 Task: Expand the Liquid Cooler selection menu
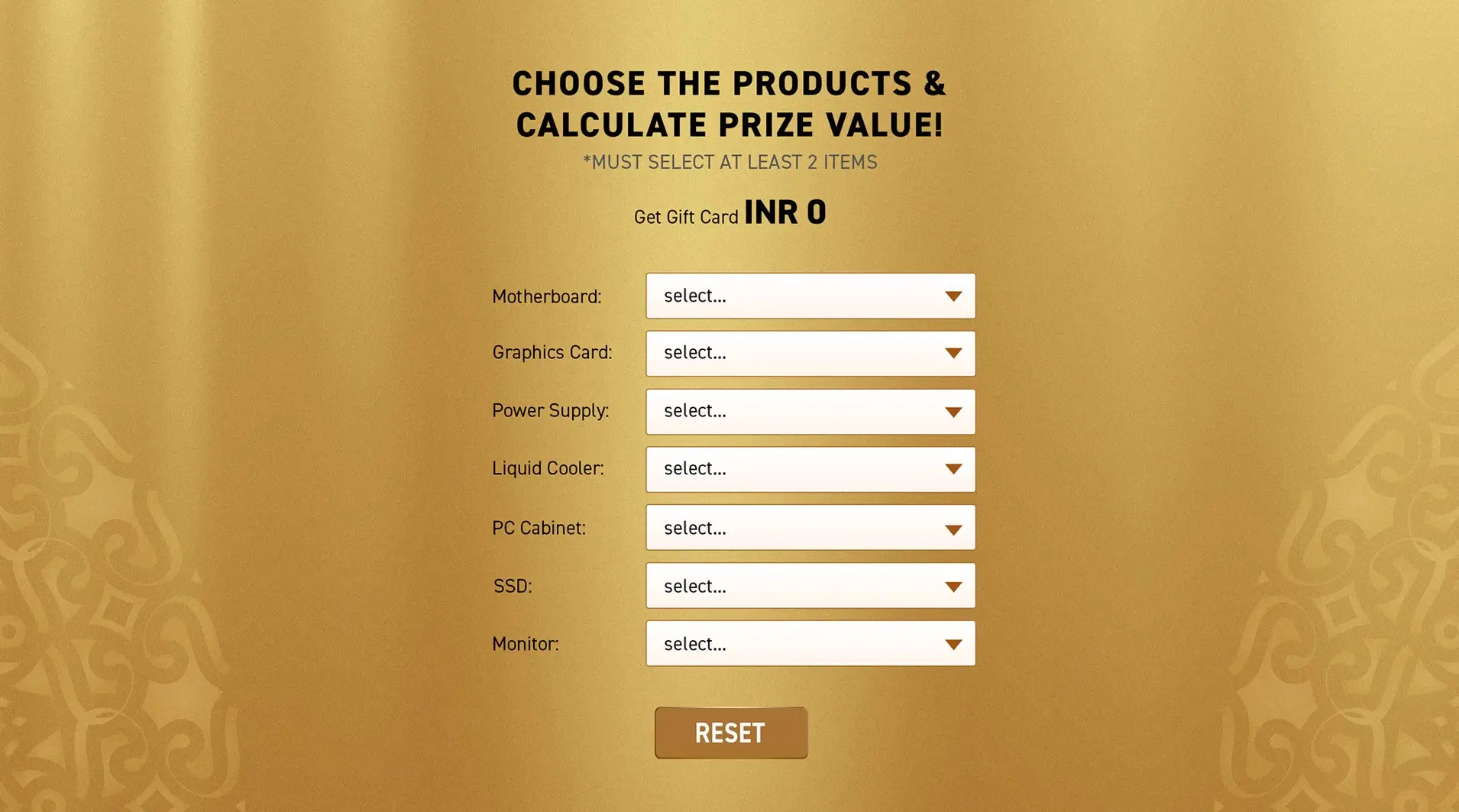coord(810,469)
